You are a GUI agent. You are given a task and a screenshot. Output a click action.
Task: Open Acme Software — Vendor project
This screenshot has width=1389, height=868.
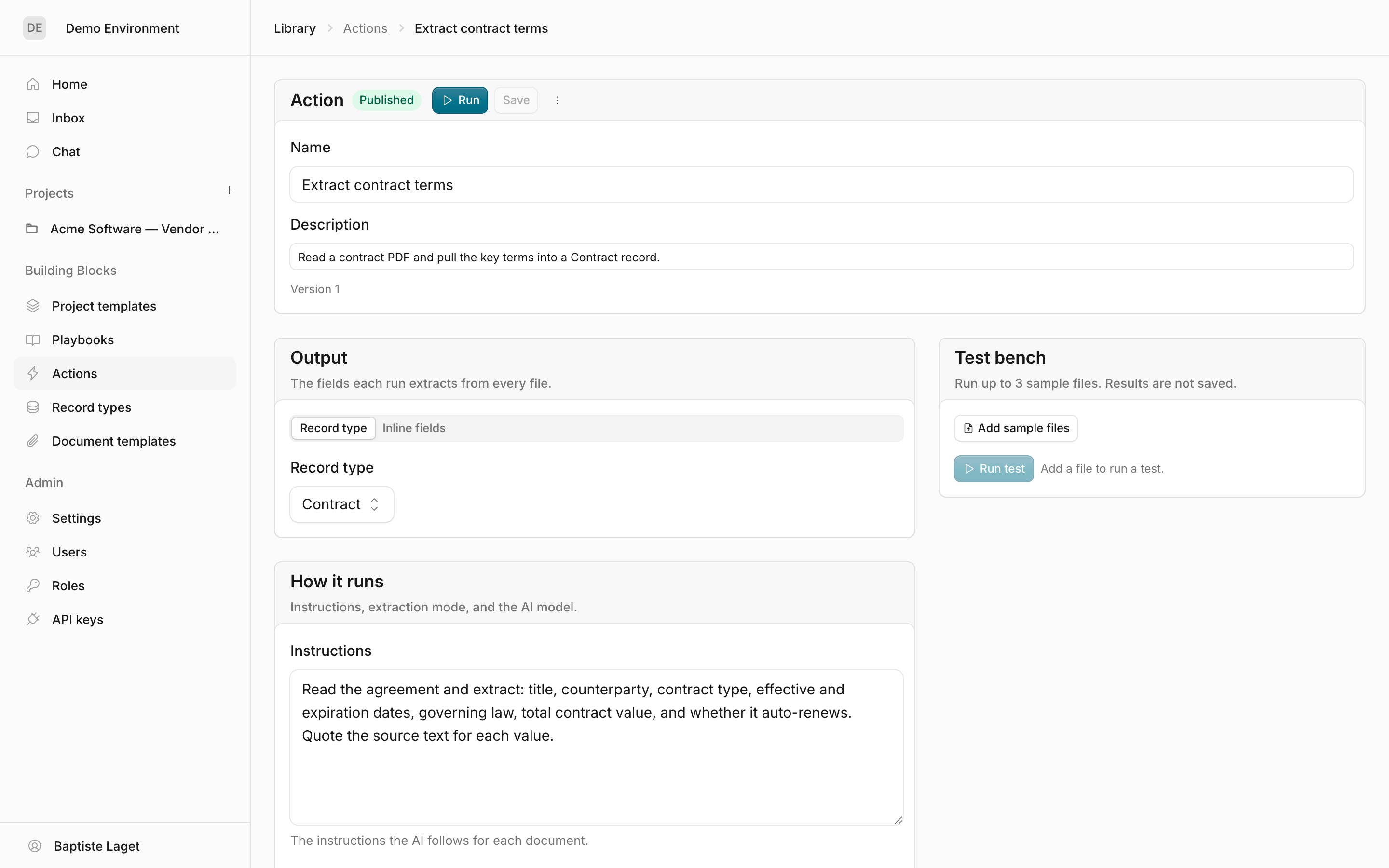click(124, 229)
